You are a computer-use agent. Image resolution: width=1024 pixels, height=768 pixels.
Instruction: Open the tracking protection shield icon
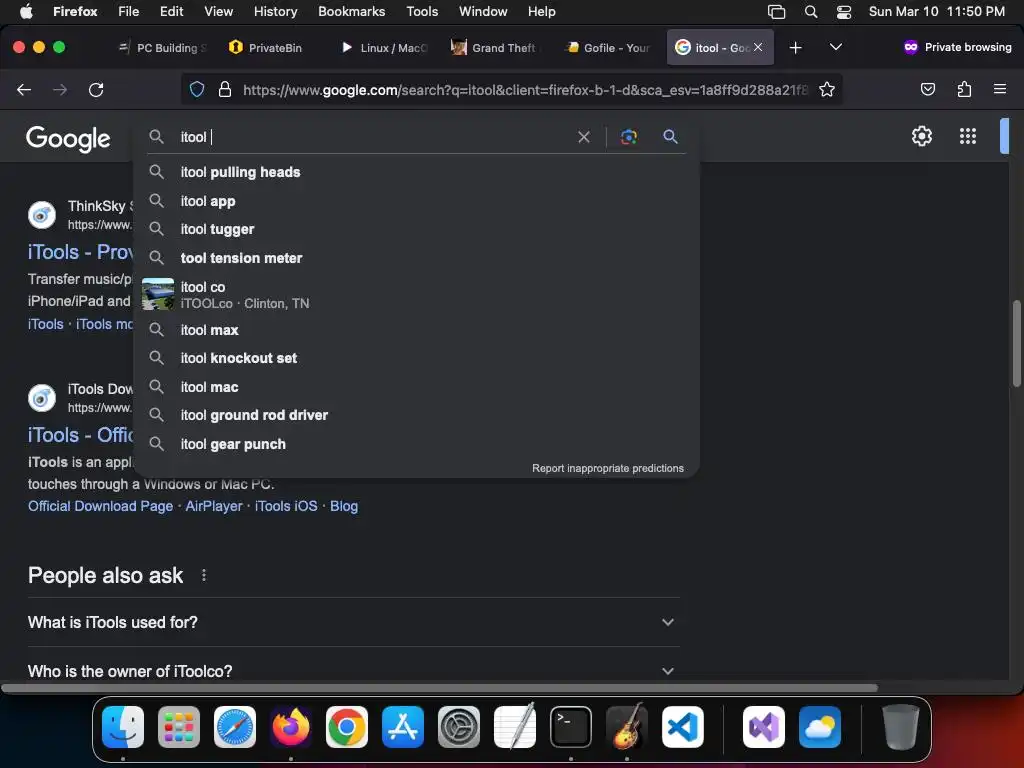(x=197, y=89)
